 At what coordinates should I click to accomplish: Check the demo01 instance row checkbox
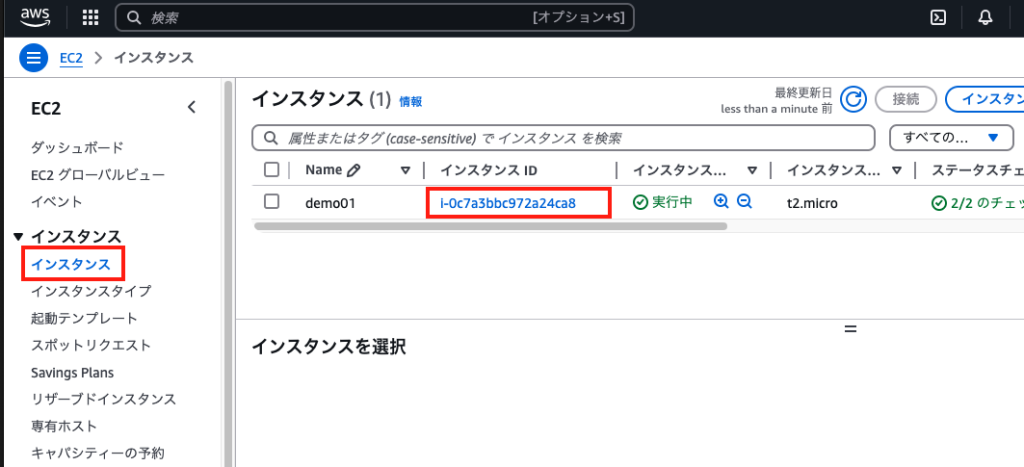272,202
